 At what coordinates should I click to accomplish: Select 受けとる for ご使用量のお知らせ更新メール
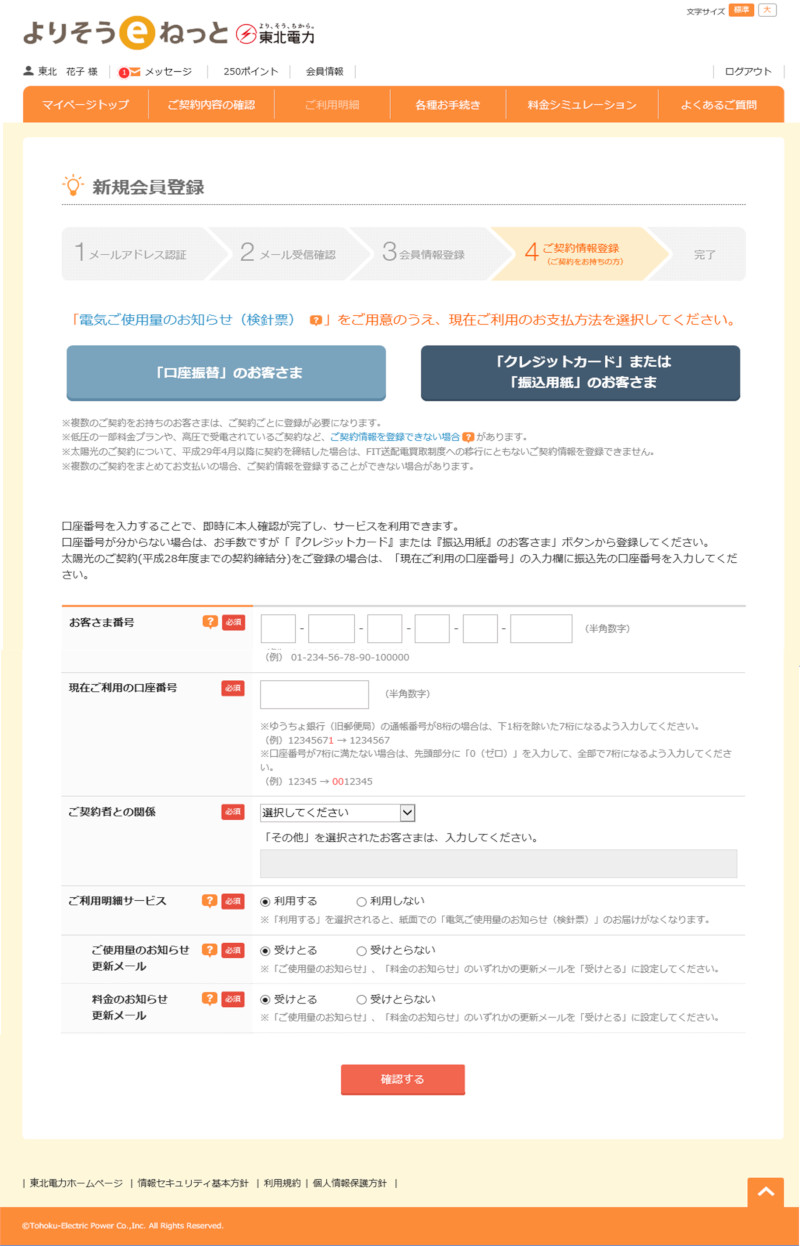(x=265, y=951)
